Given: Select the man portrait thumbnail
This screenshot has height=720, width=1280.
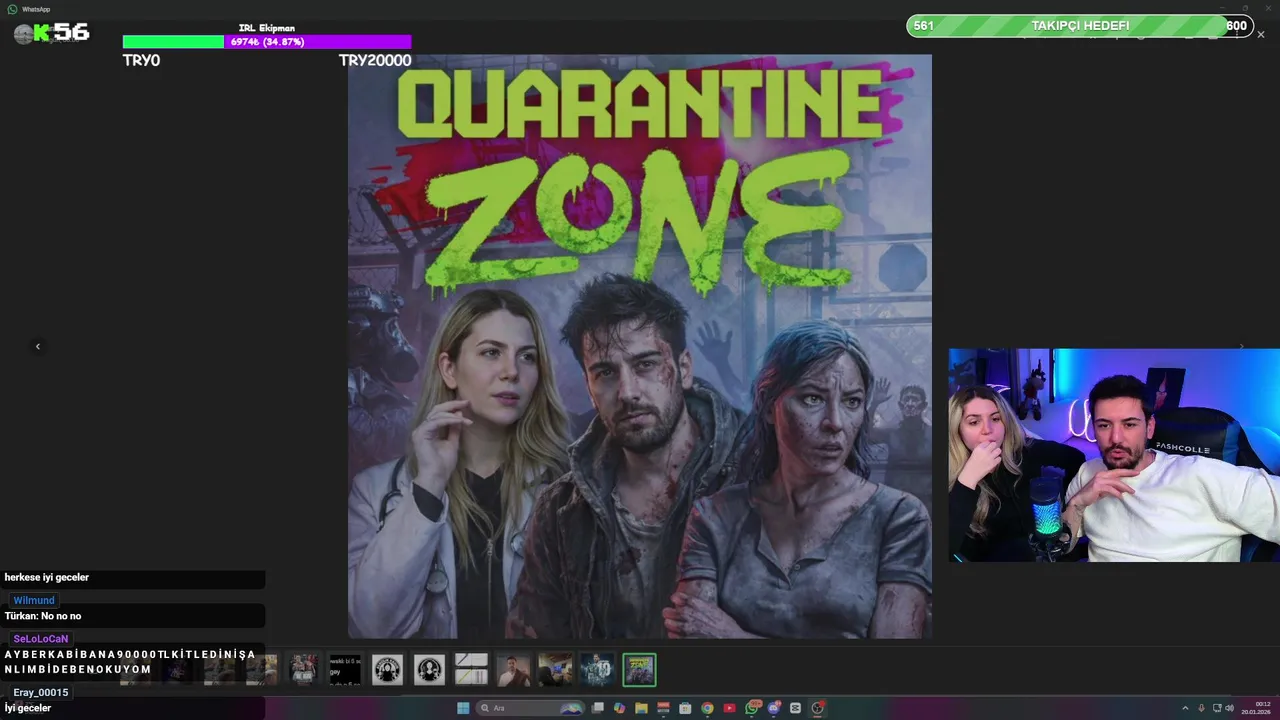Looking at the screenshot, I should tap(513, 669).
